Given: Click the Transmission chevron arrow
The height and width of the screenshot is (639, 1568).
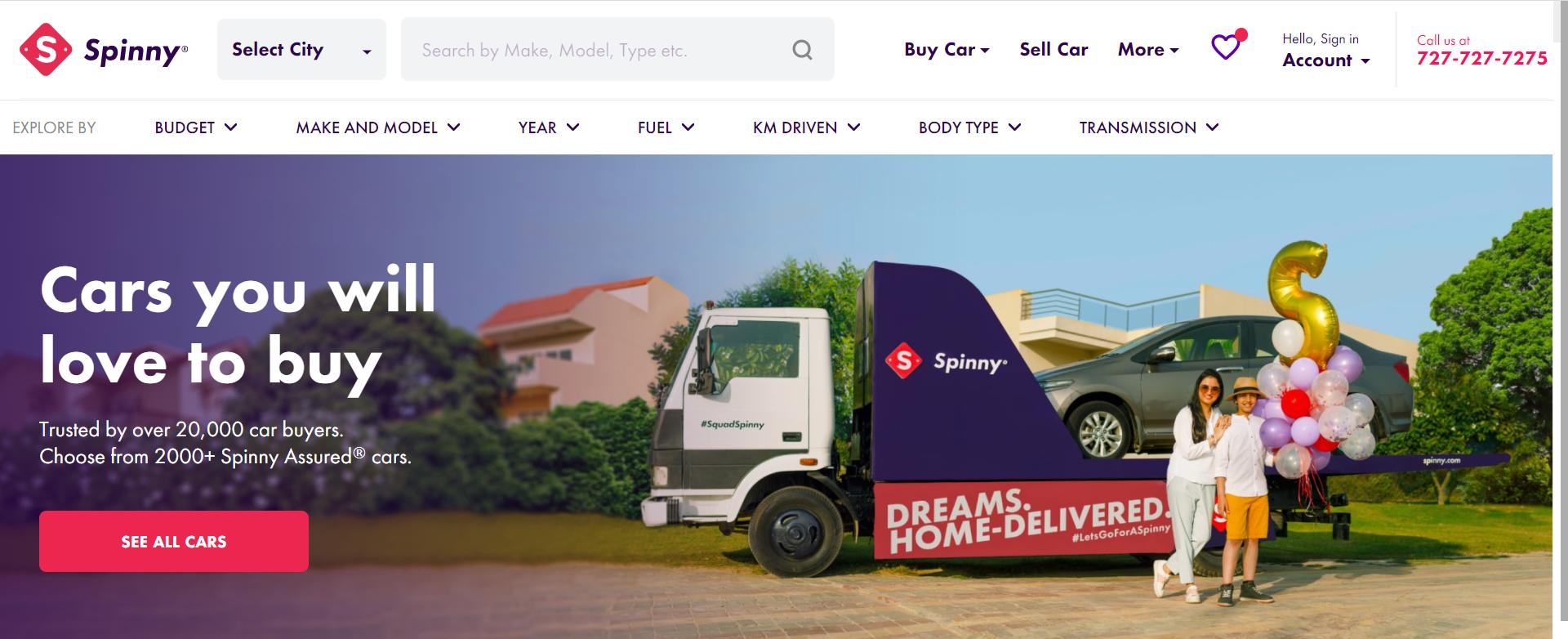Looking at the screenshot, I should [1212, 127].
